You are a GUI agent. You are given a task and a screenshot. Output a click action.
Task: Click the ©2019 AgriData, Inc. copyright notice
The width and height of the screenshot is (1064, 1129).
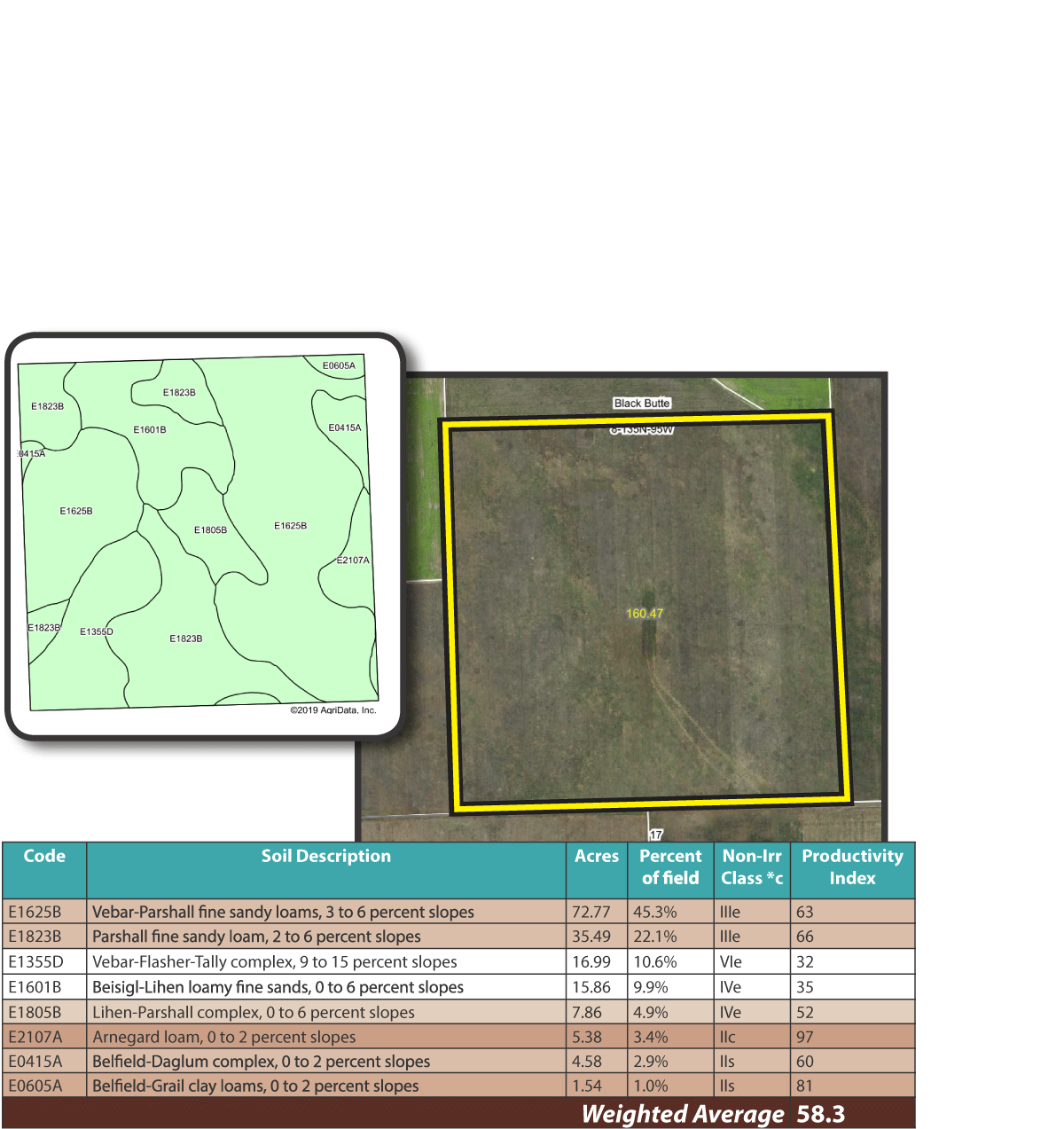332,710
